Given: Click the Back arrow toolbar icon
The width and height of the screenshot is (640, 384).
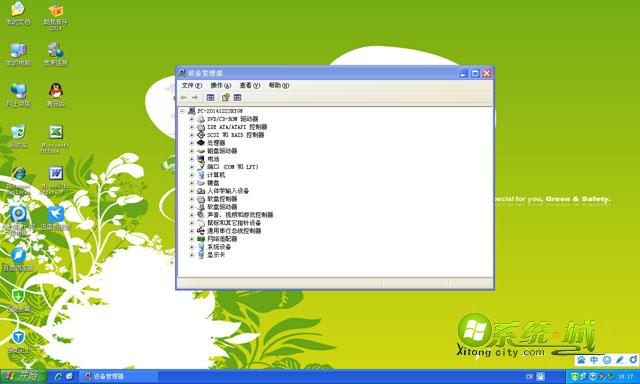Looking at the screenshot, I should 184,98.
